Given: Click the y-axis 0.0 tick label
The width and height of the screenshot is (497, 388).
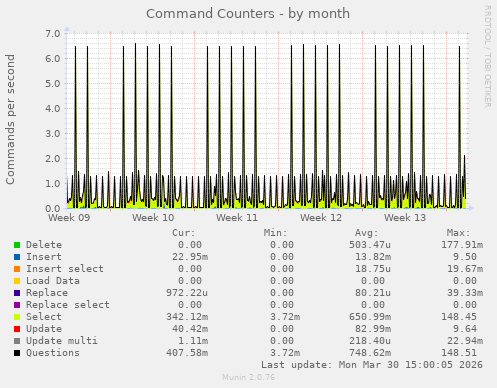Looking at the screenshot, I should point(53,208).
